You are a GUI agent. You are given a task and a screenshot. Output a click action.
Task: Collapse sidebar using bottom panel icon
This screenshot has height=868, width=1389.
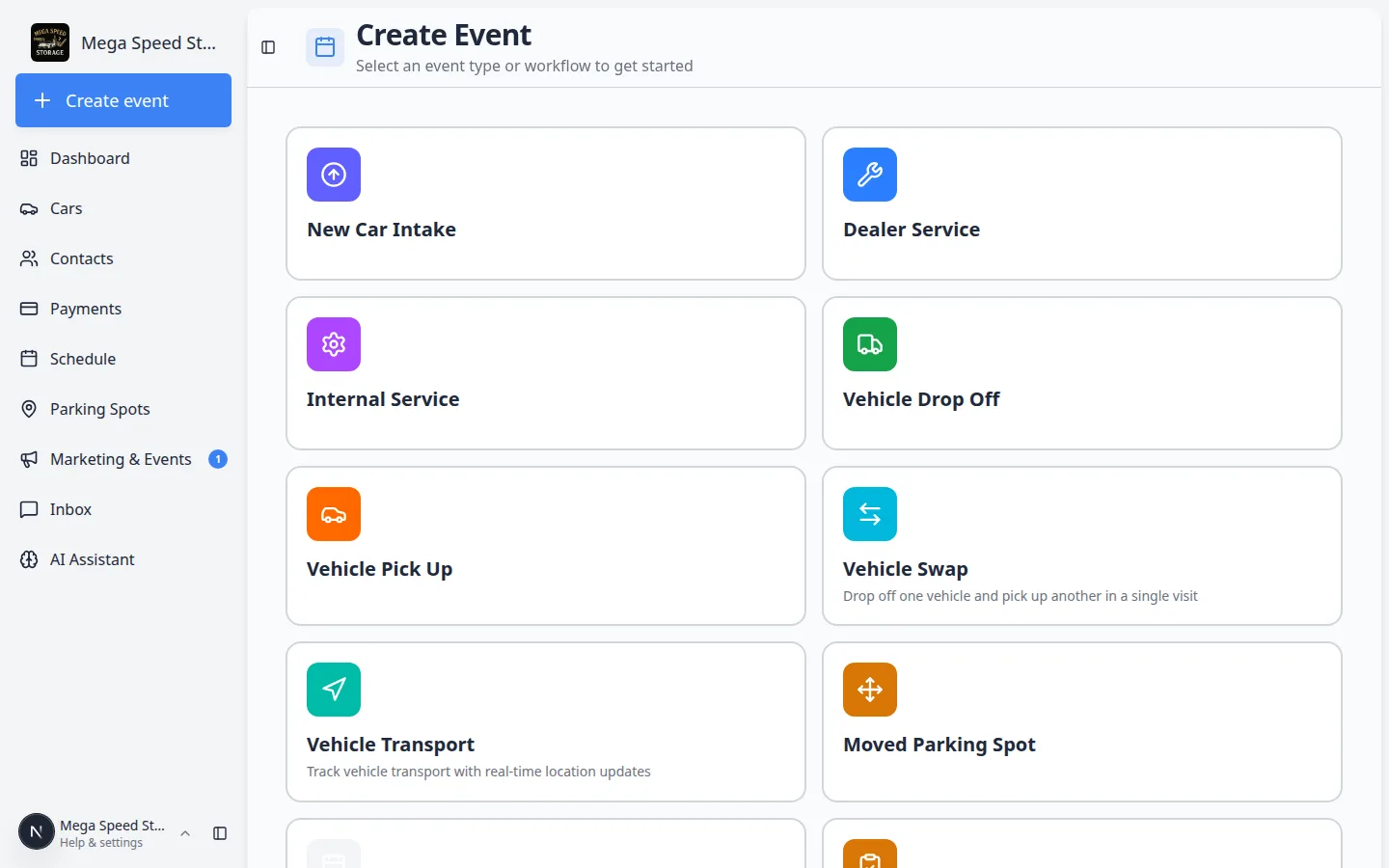220,833
